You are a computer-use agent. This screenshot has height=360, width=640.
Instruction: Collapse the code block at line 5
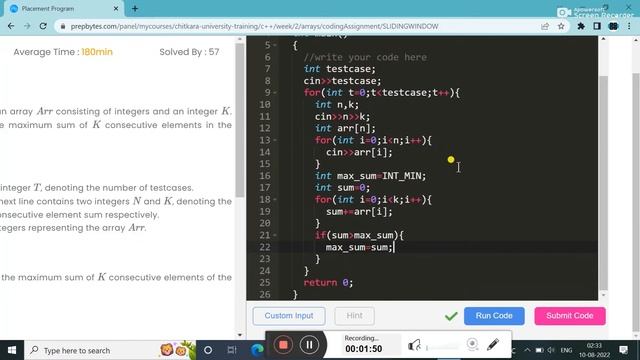click(275, 45)
